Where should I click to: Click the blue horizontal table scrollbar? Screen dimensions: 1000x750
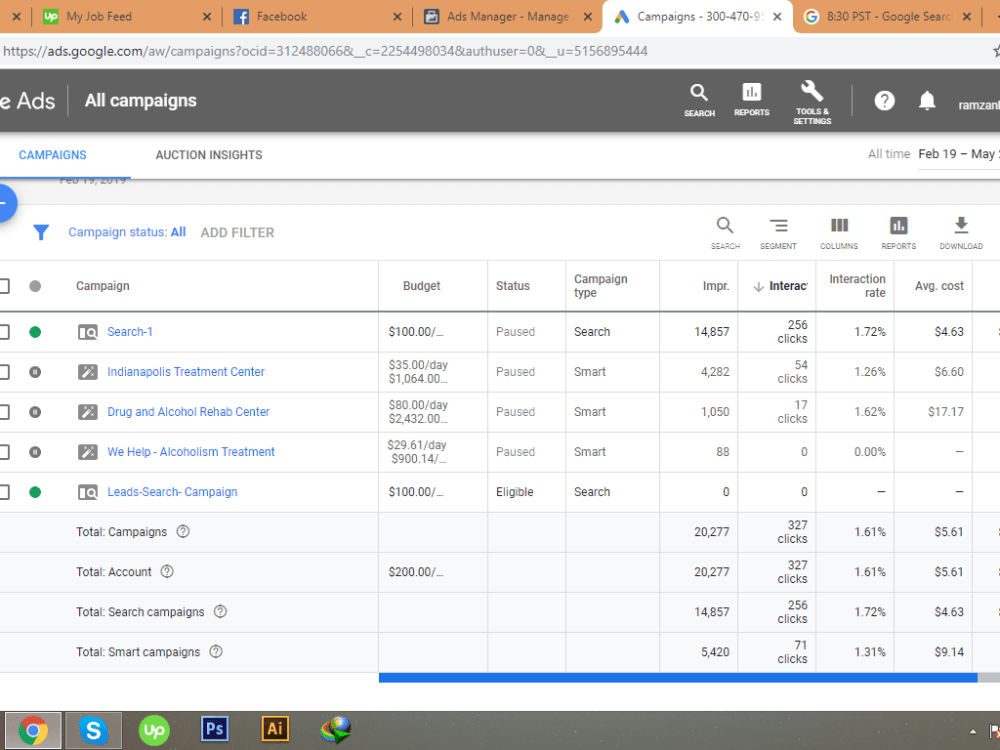(677, 678)
